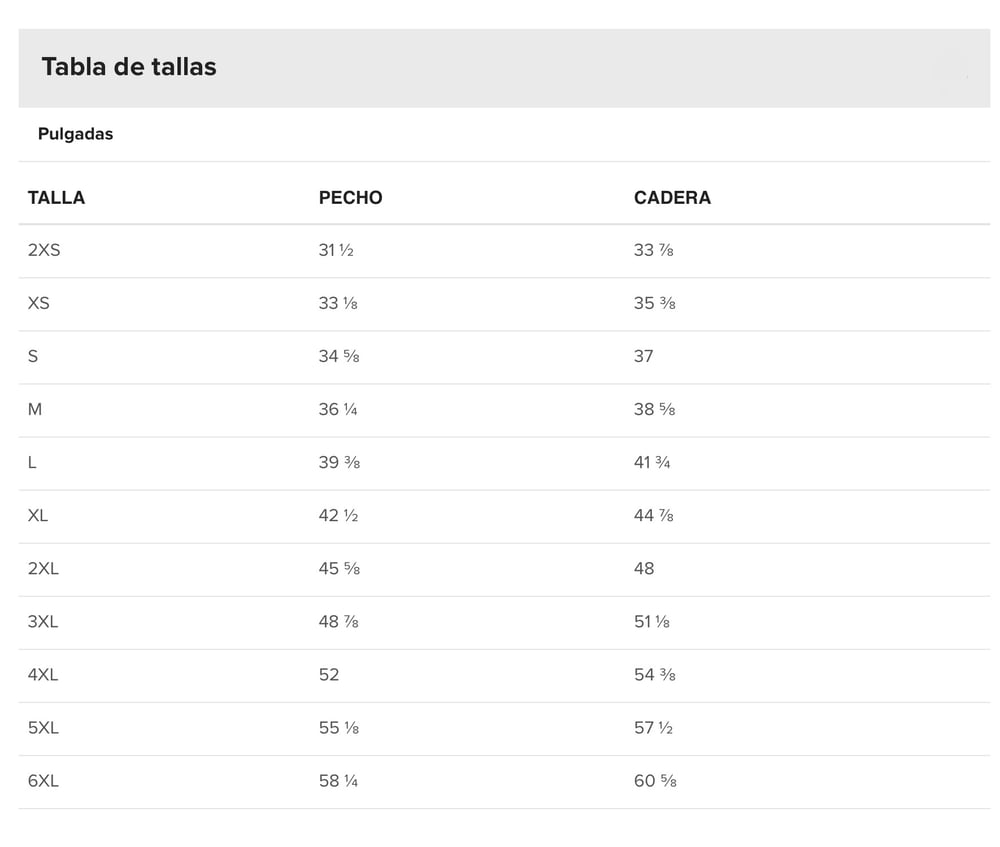Click the CADERA column header
Screen dimensions: 1000x847
coord(672,198)
